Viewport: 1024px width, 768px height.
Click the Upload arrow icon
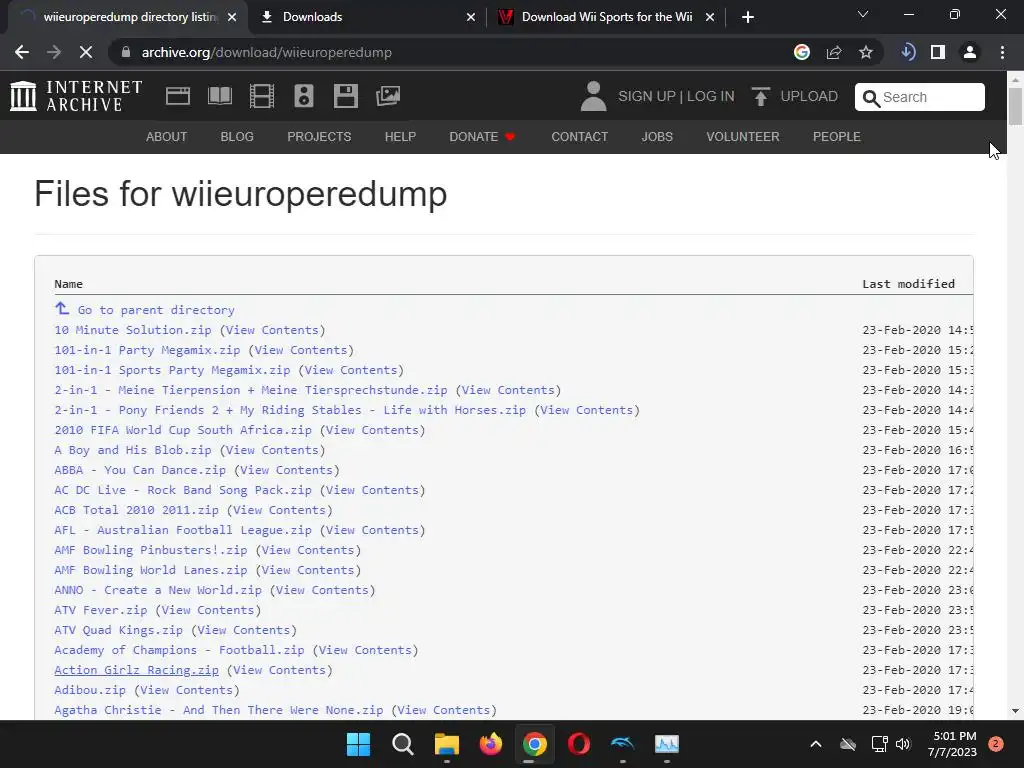coord(760,96)
